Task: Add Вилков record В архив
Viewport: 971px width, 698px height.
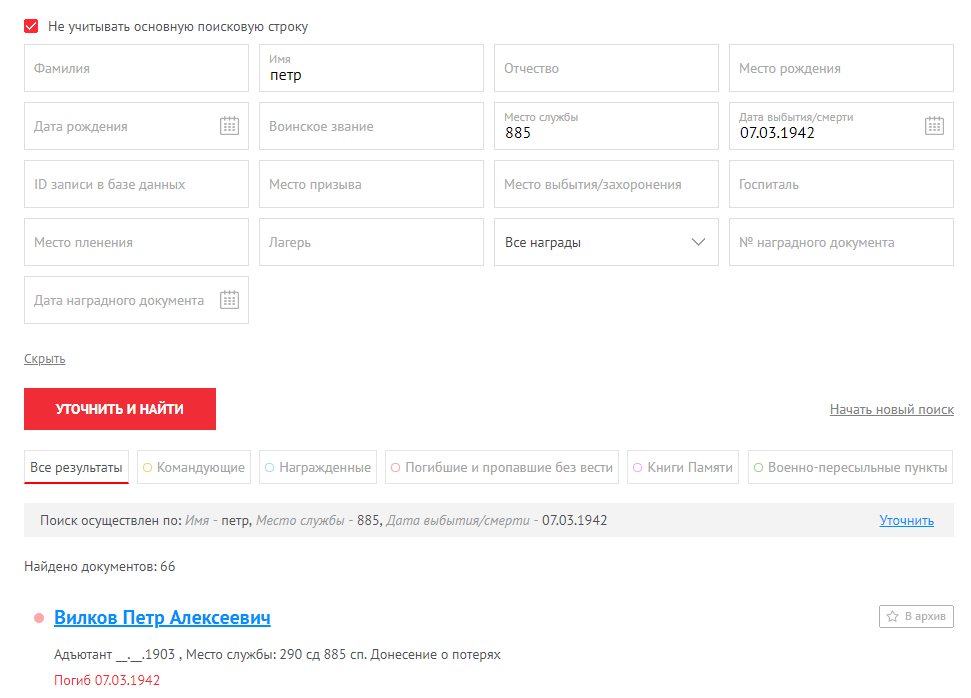Action: pyautogui.click(x=916, y=616)
